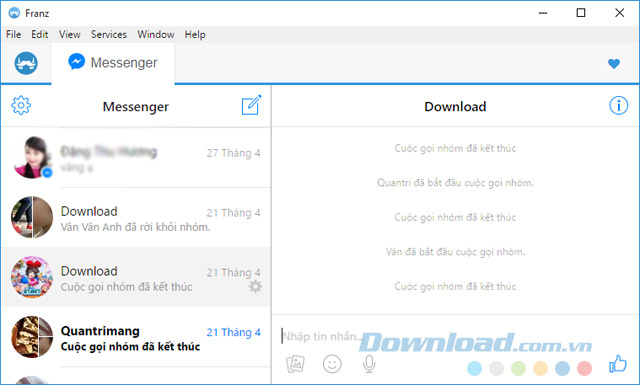Image resolution: width=640 pixels, height=385 pixels.
Task: Maximize the Franz window
Action: coord(580,13)
